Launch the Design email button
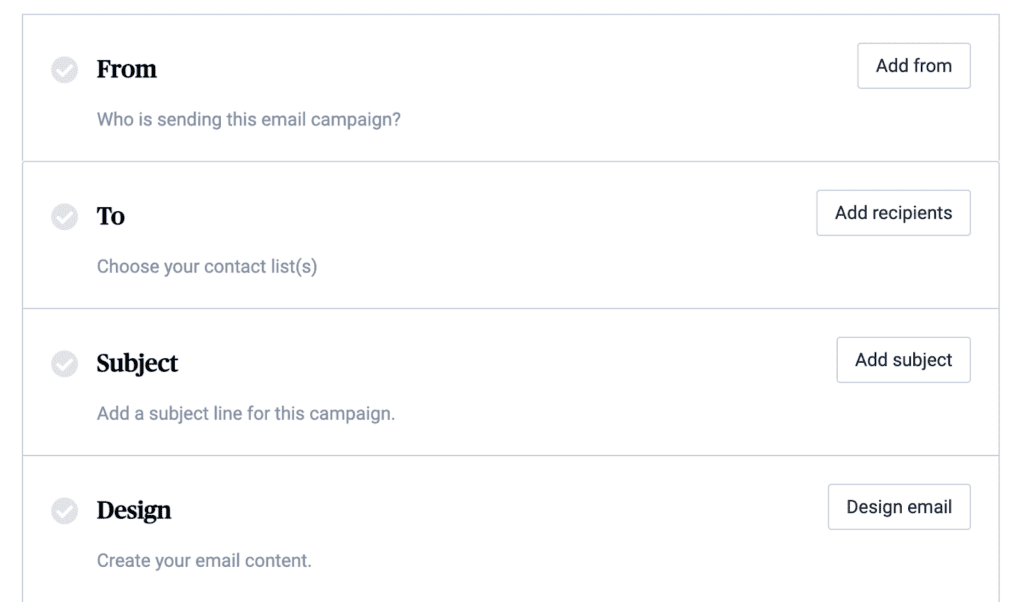Viewport: 1024px width, 602px height. pyautogui.click(x=899, y=507)
